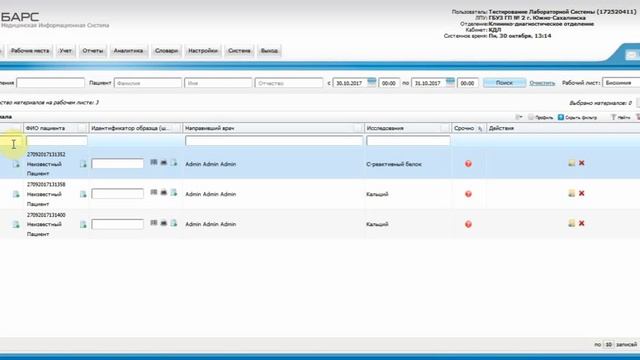Click the red urgent mark in row 27092017131358

point(468,194)
